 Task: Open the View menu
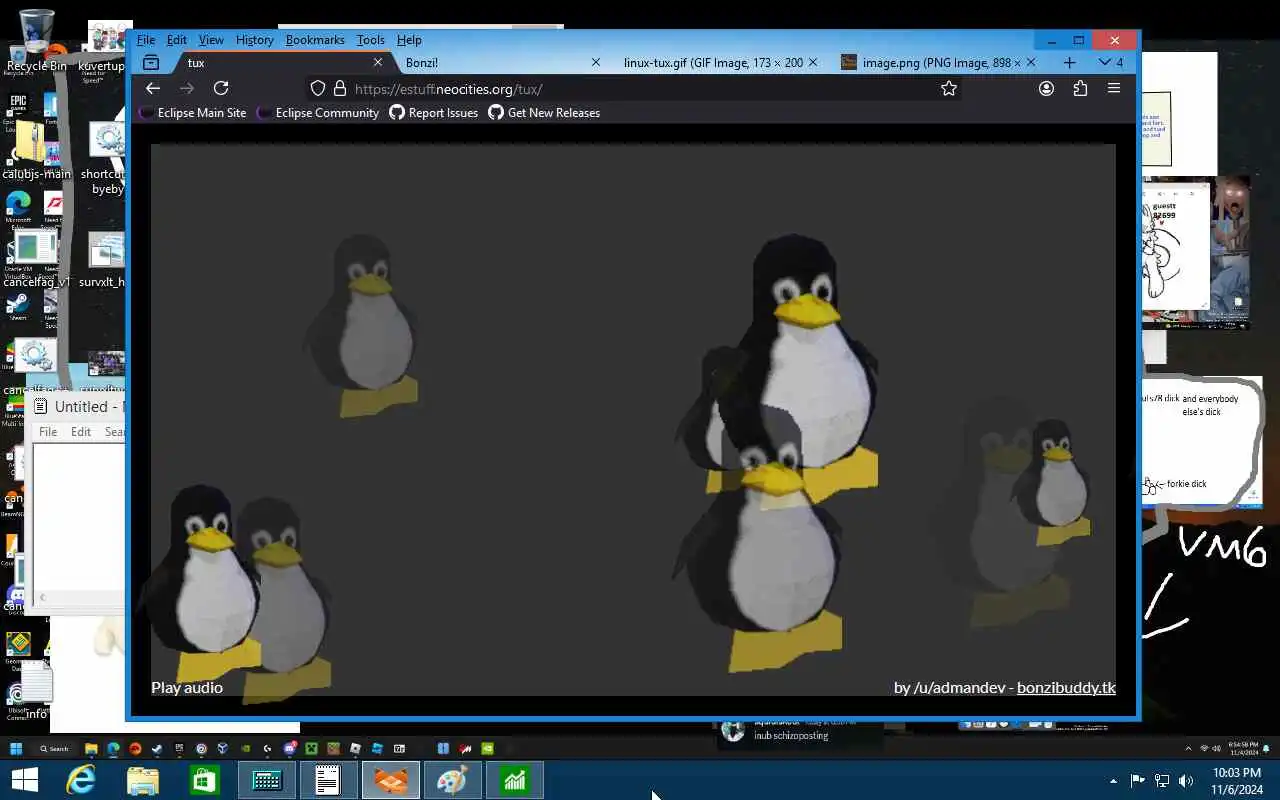click(211, 40)
